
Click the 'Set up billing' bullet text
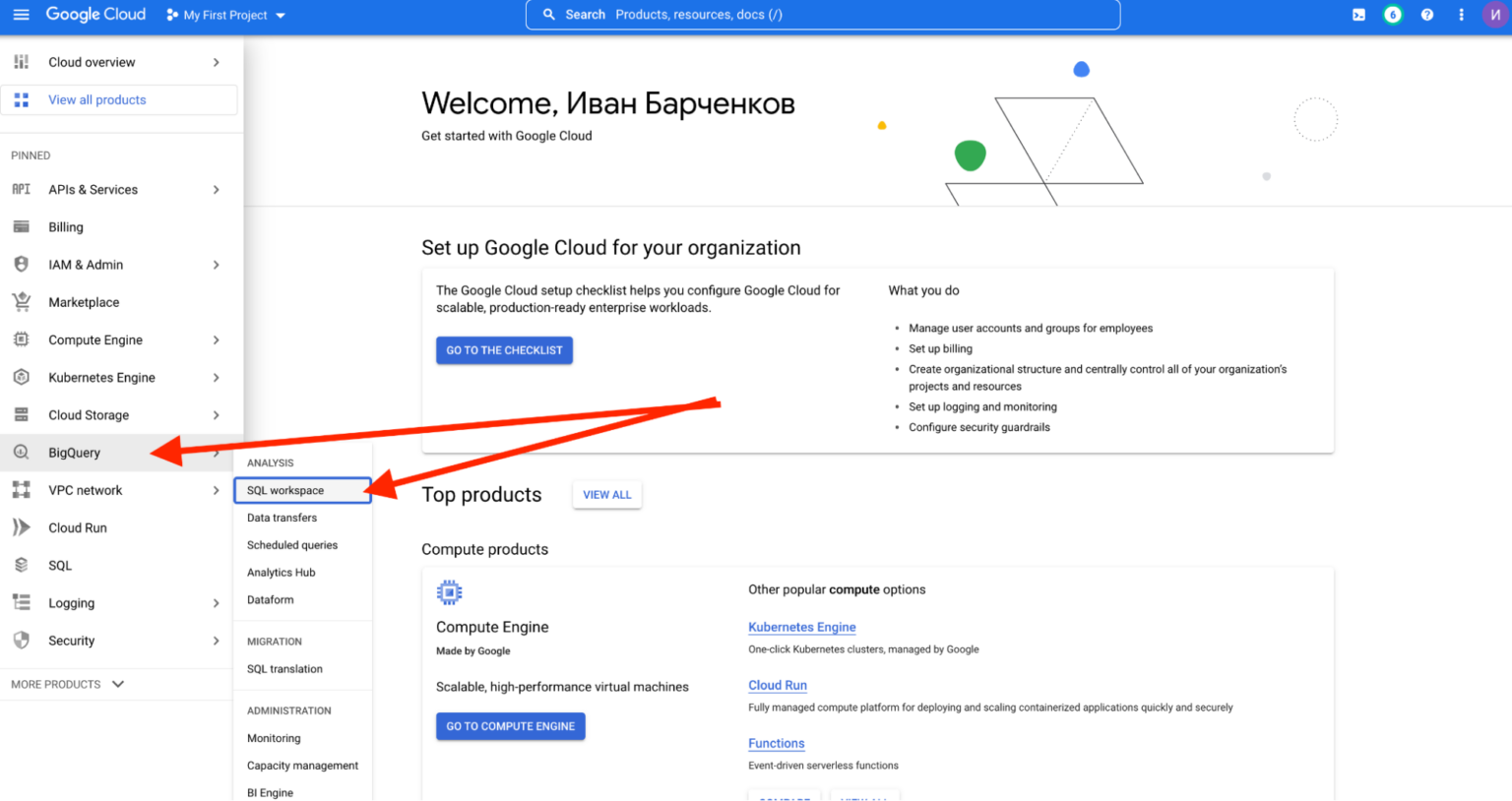(940, 348)
